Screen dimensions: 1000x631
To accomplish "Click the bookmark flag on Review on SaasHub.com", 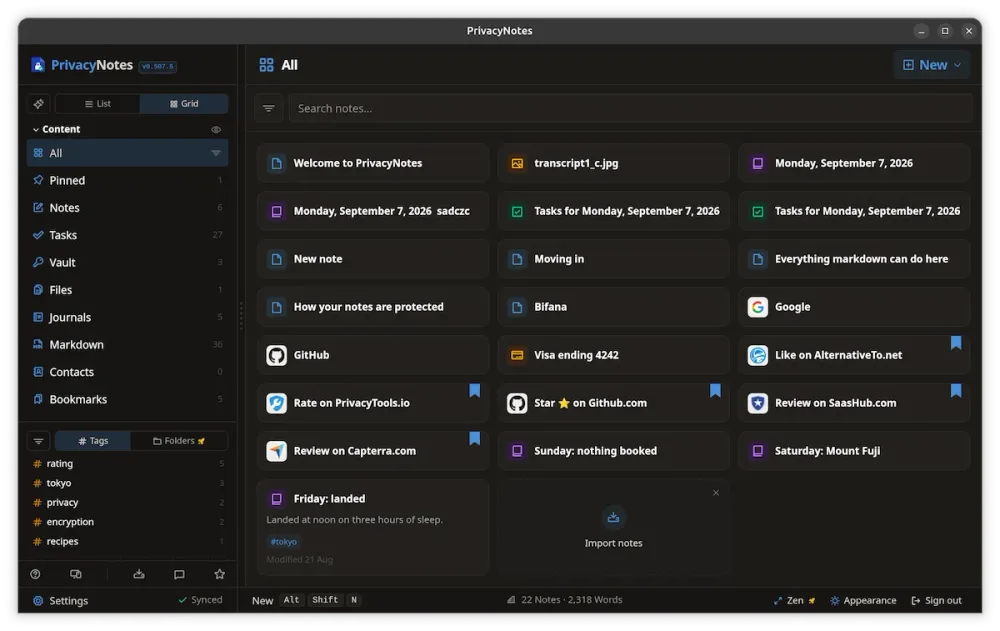I will (955, 390).
